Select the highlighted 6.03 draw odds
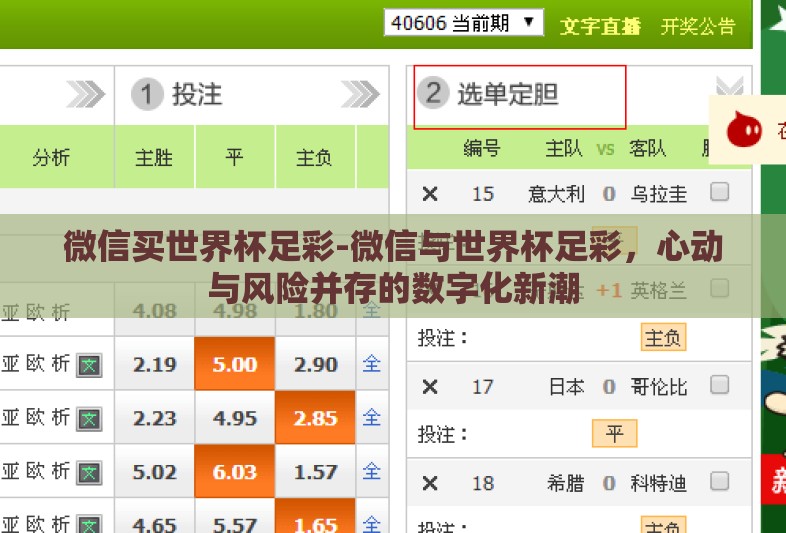Viewport: 786px width, 533px height. tap(235, 471)
